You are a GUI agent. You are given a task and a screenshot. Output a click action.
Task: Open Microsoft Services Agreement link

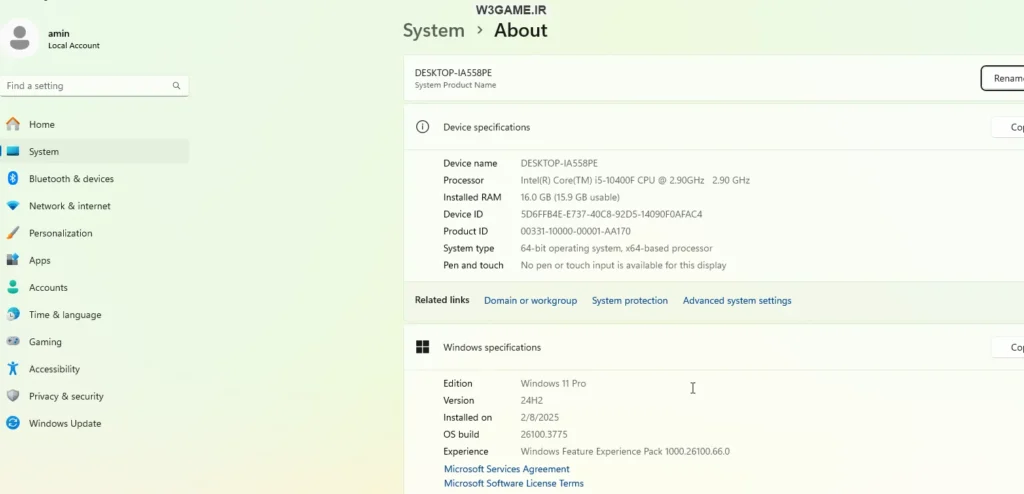(507, 469)
